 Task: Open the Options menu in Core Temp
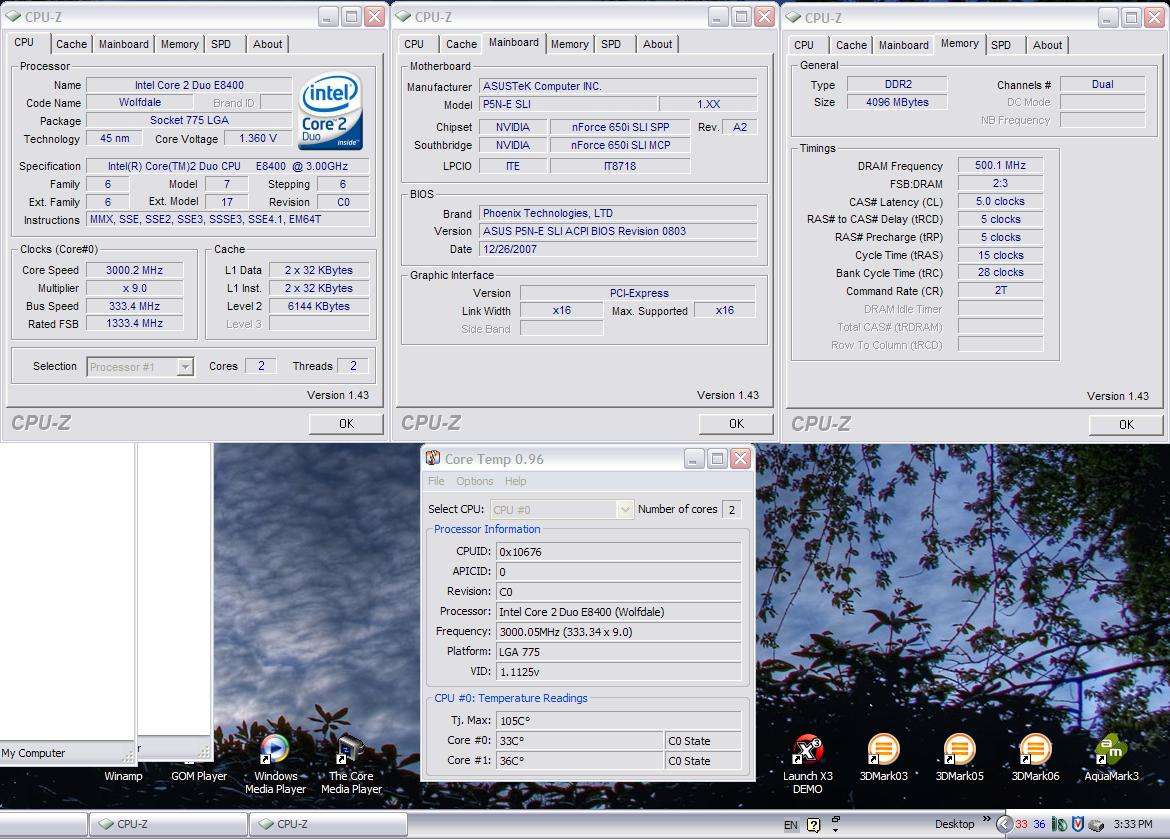tap(475, 481)
